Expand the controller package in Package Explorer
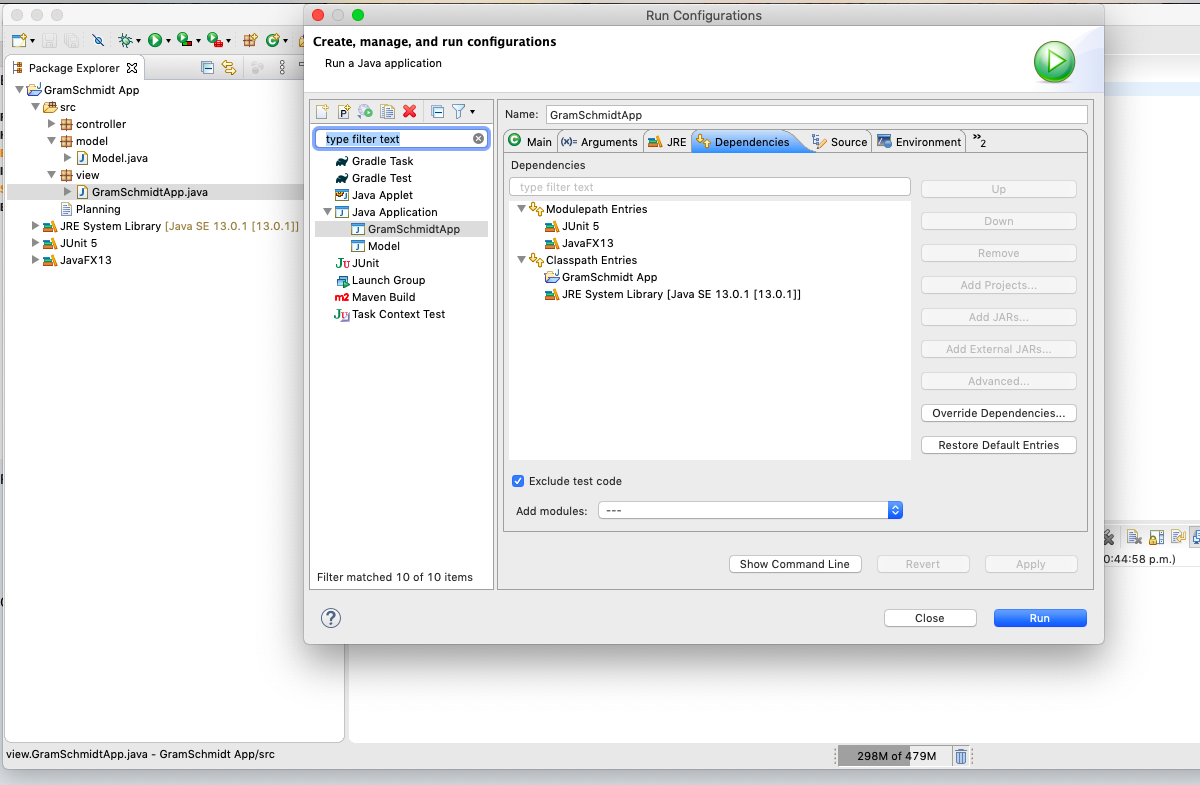This screenshot has height=785, width=1200. (x=52, y=124)
